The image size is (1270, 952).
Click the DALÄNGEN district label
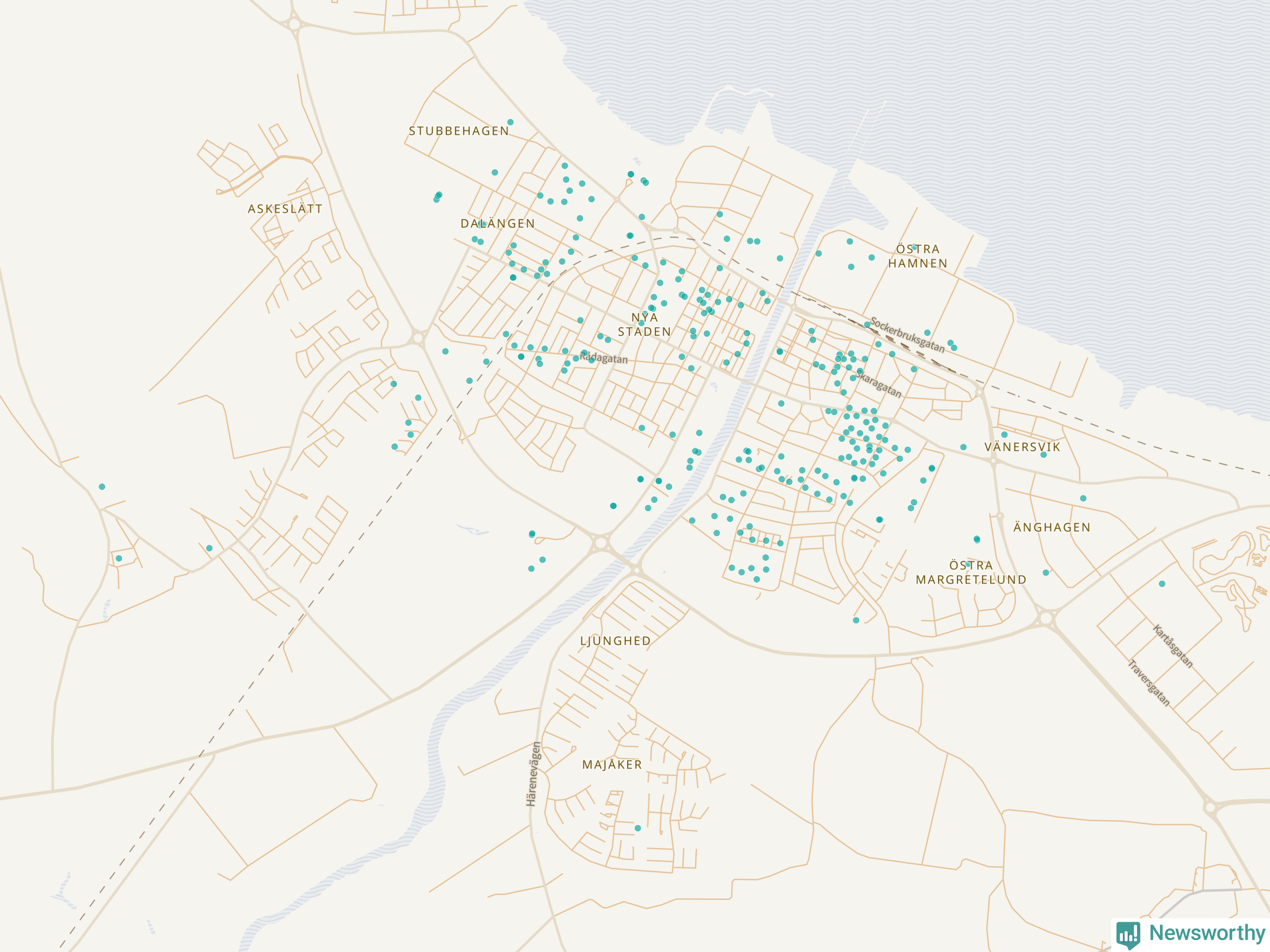click(498, 224)
